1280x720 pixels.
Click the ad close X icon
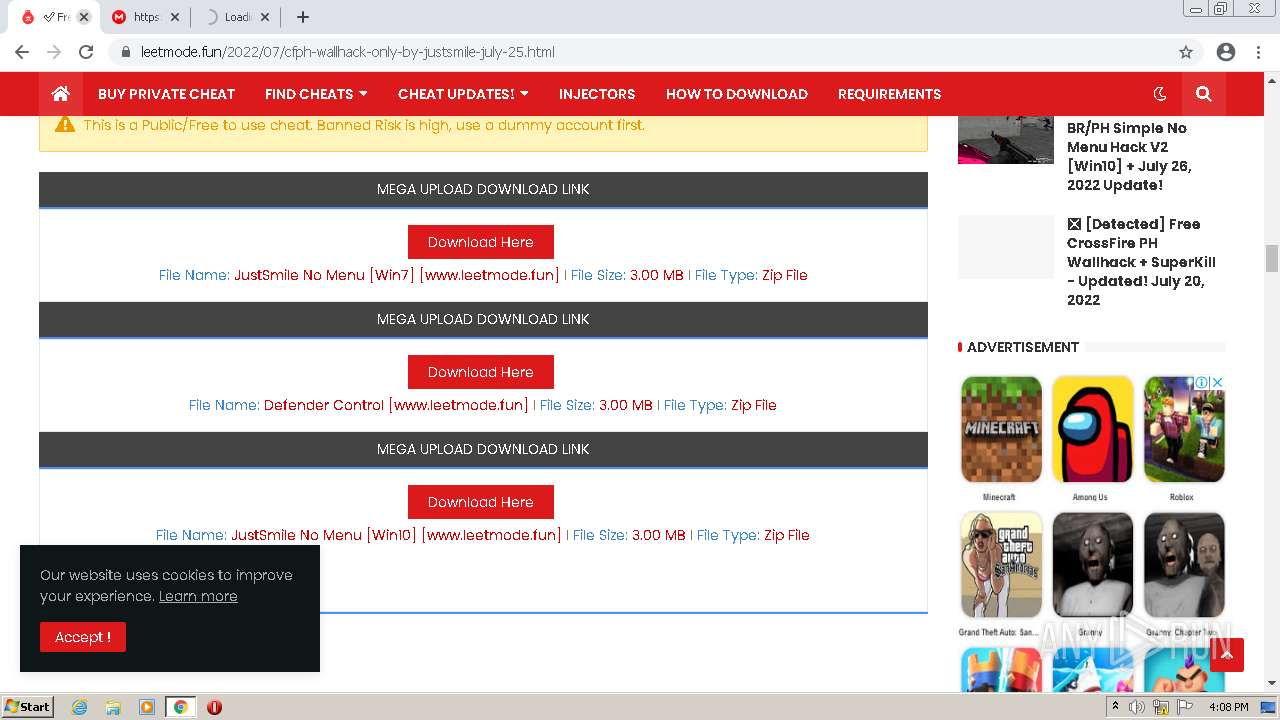pyautogui.click(x=1218, y=382)
